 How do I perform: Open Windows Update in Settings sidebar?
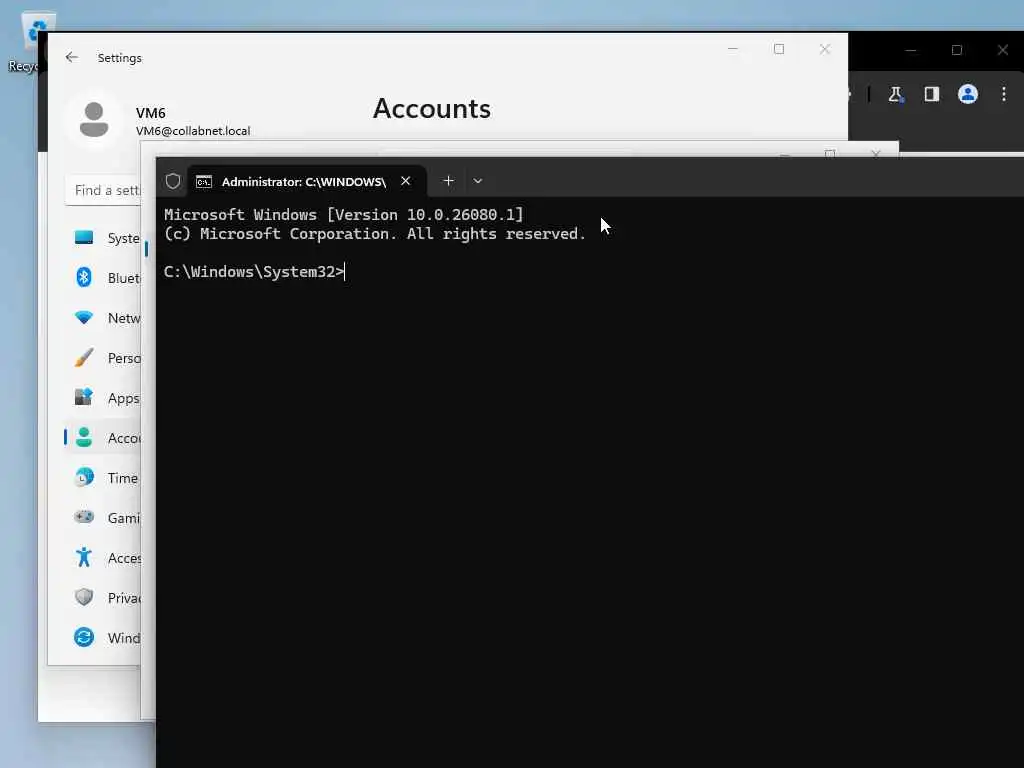tap(105, 637)
